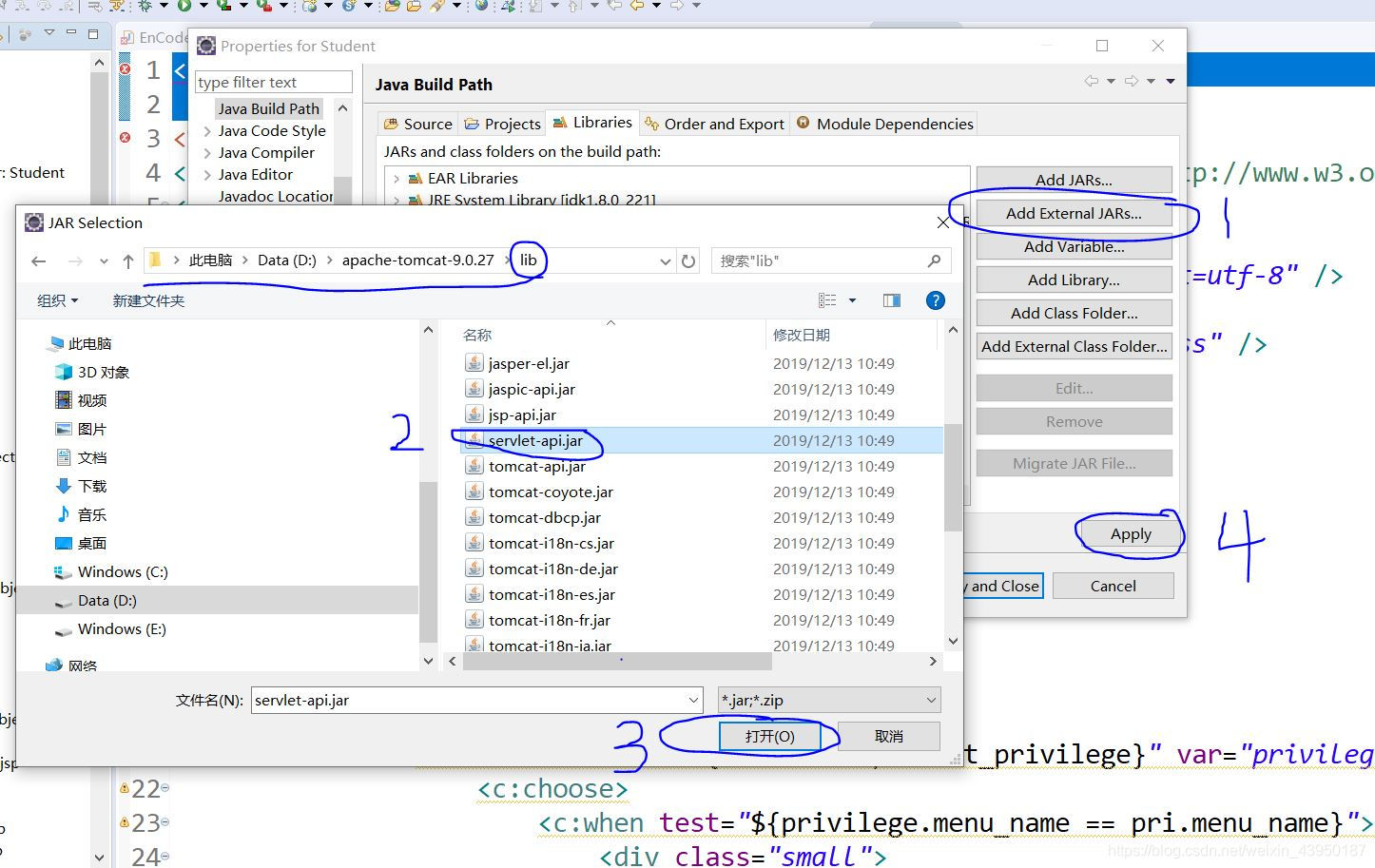The image size is (1375, 868).
Task: Select tomcat-i18n-es.jar file
Action: (x=552, y=594)
